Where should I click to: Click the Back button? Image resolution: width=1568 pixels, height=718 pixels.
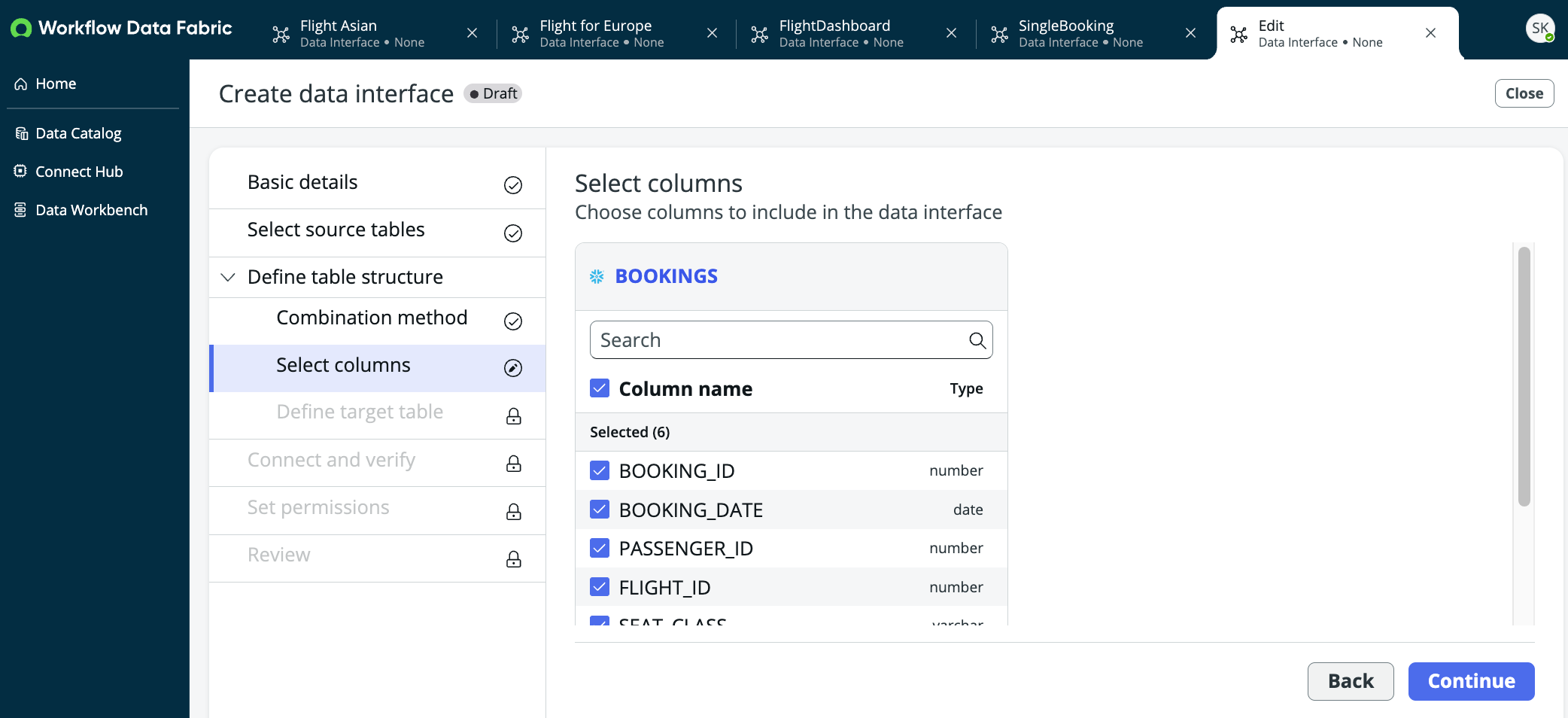pos(1351,681)
